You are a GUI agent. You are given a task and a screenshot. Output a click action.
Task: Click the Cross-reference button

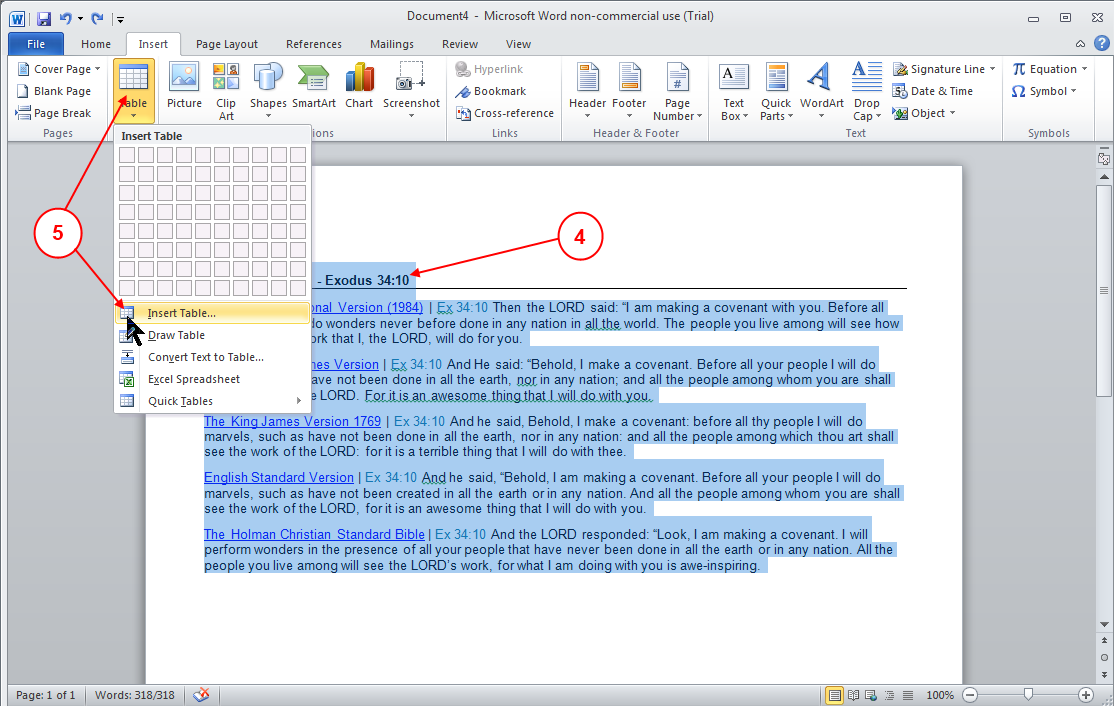pos(505,113)
